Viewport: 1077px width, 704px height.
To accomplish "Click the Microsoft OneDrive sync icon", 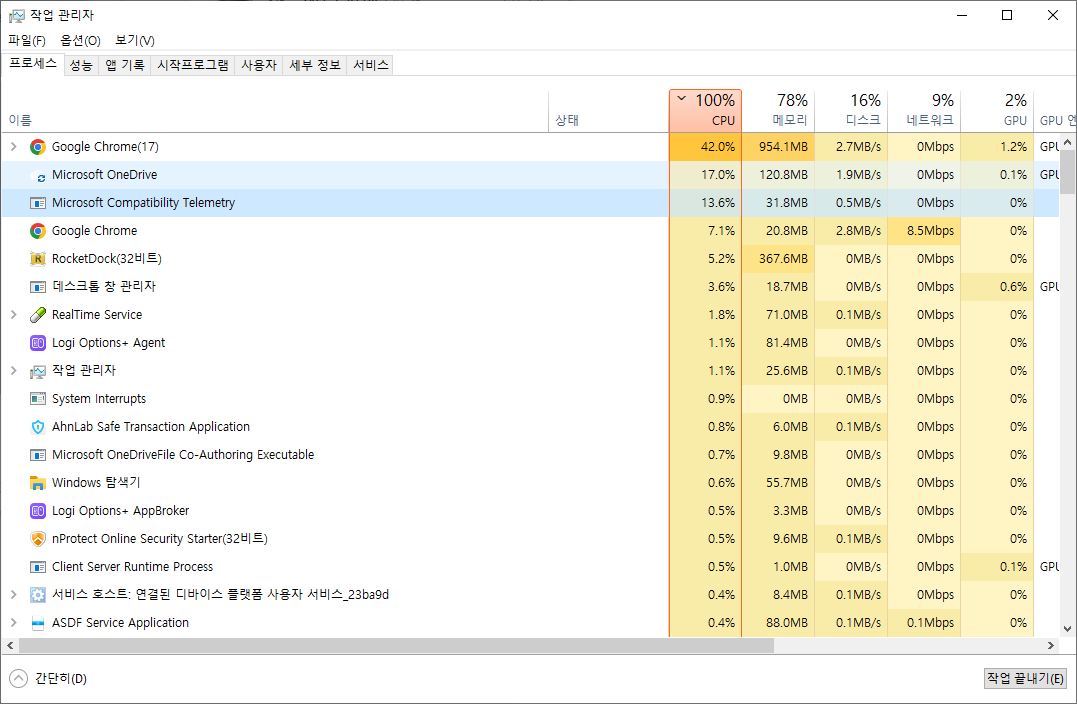I will (x=38, y=175).
